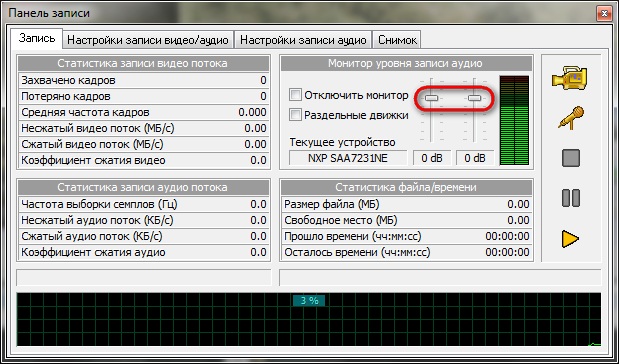Start video recording with camcorder icon
This screenshot has height=364, width=619.
click(x=570, y=79)
